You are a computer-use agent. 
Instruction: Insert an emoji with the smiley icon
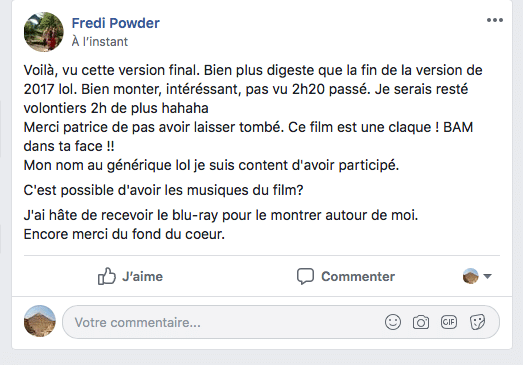pos(393,322)
